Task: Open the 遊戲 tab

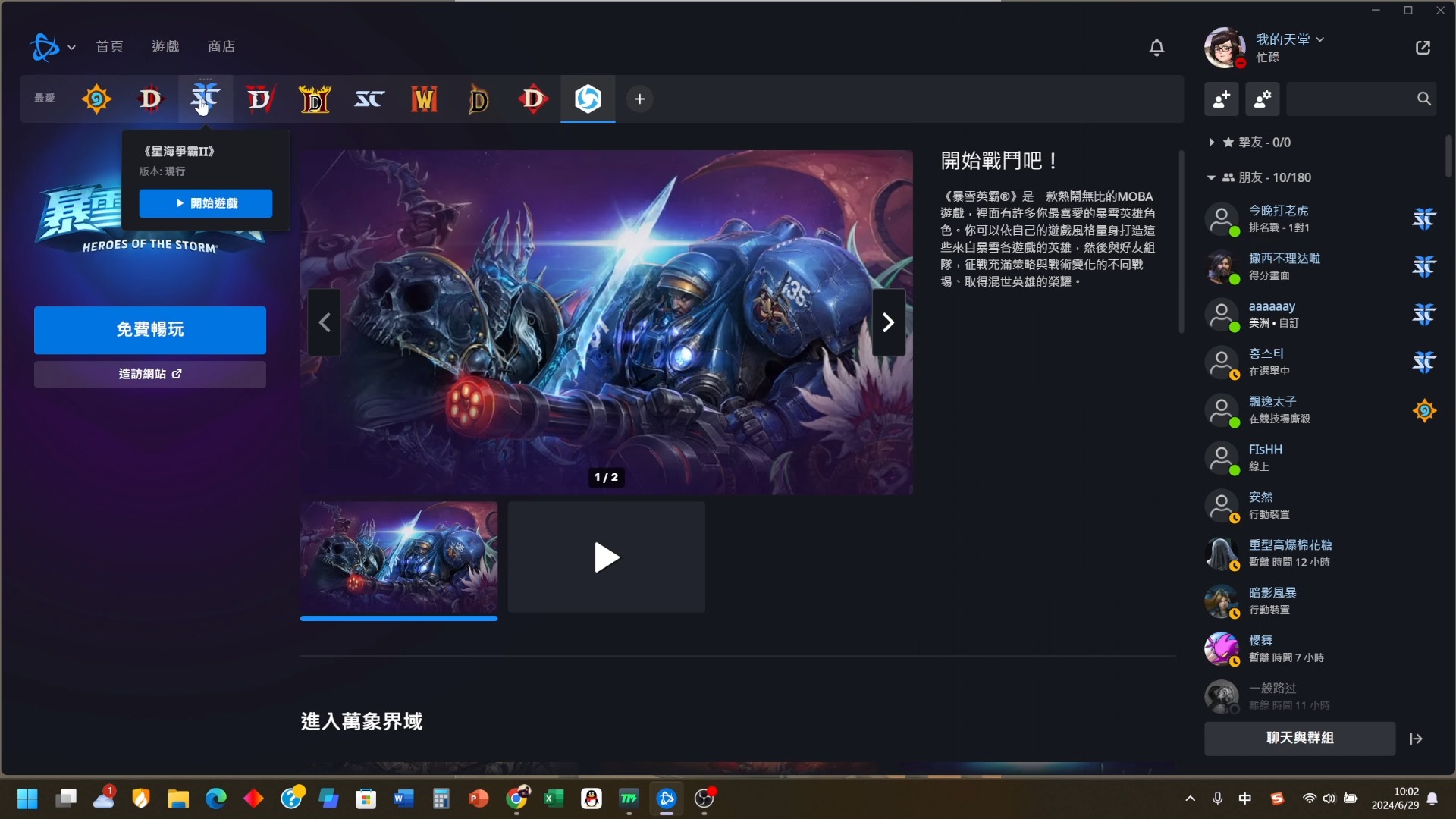Action: coord(165,47)
